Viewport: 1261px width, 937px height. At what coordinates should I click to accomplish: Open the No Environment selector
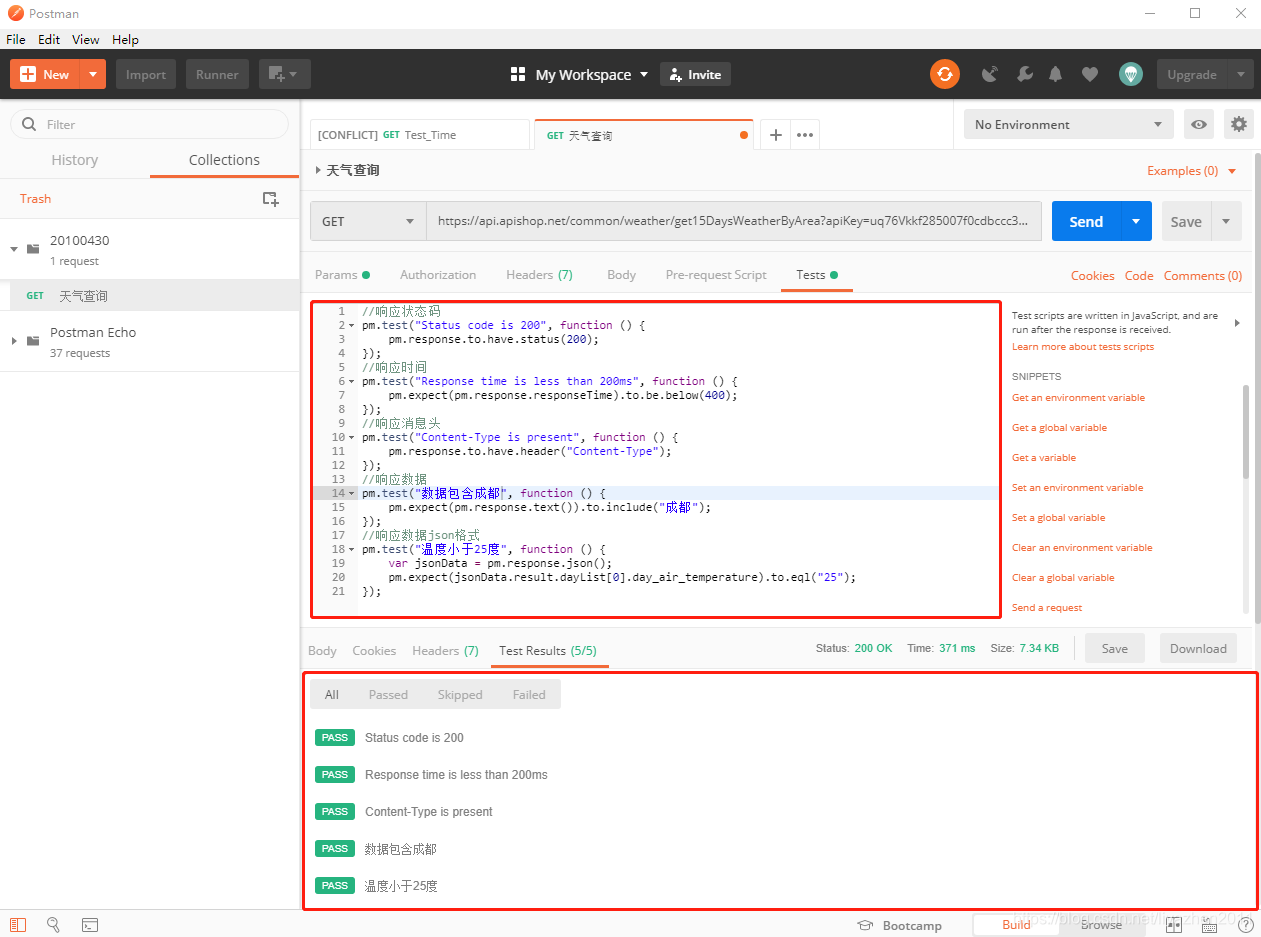click(1069, 124)
